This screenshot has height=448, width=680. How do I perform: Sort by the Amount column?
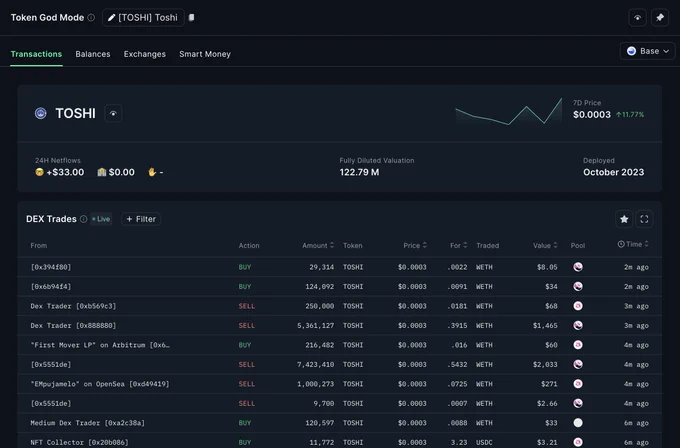point(318,245)
